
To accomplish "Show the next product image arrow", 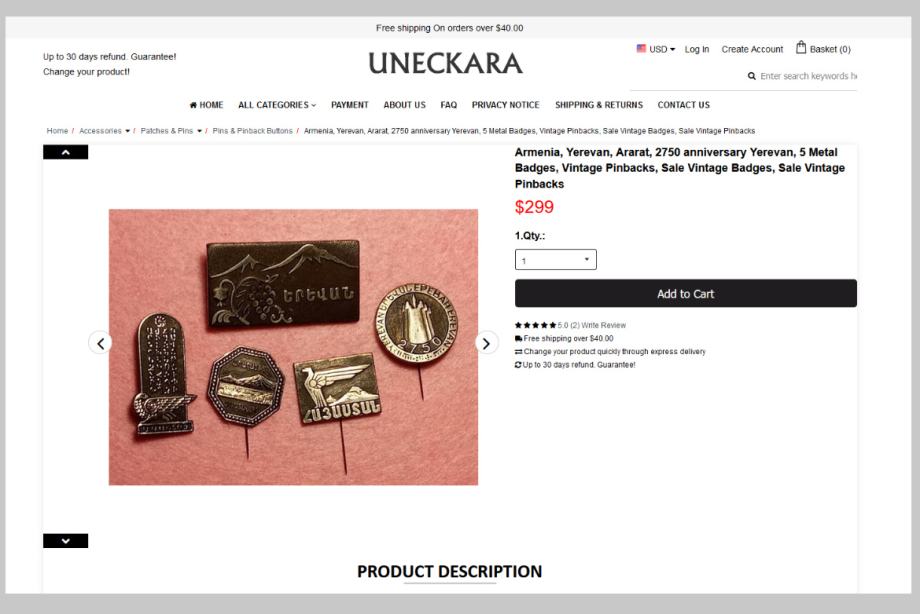I will tap(486, 343).
